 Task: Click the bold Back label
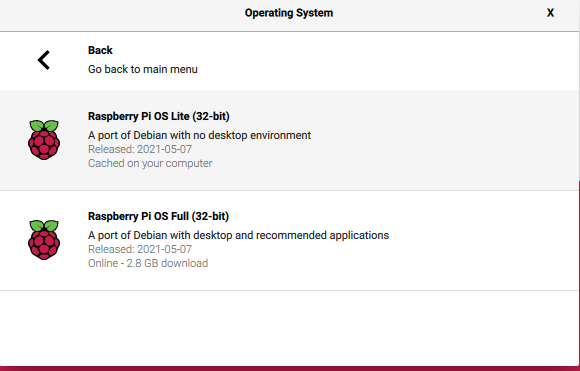click(100, 50)
